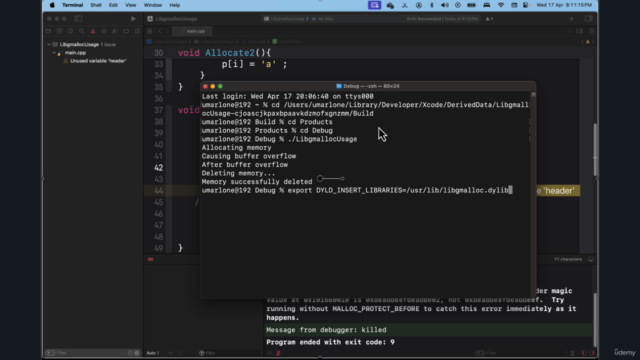This screenshot has height=360, width=640.
Task: Open the Source Control navigator icon
Action: (x=59, y=31)
